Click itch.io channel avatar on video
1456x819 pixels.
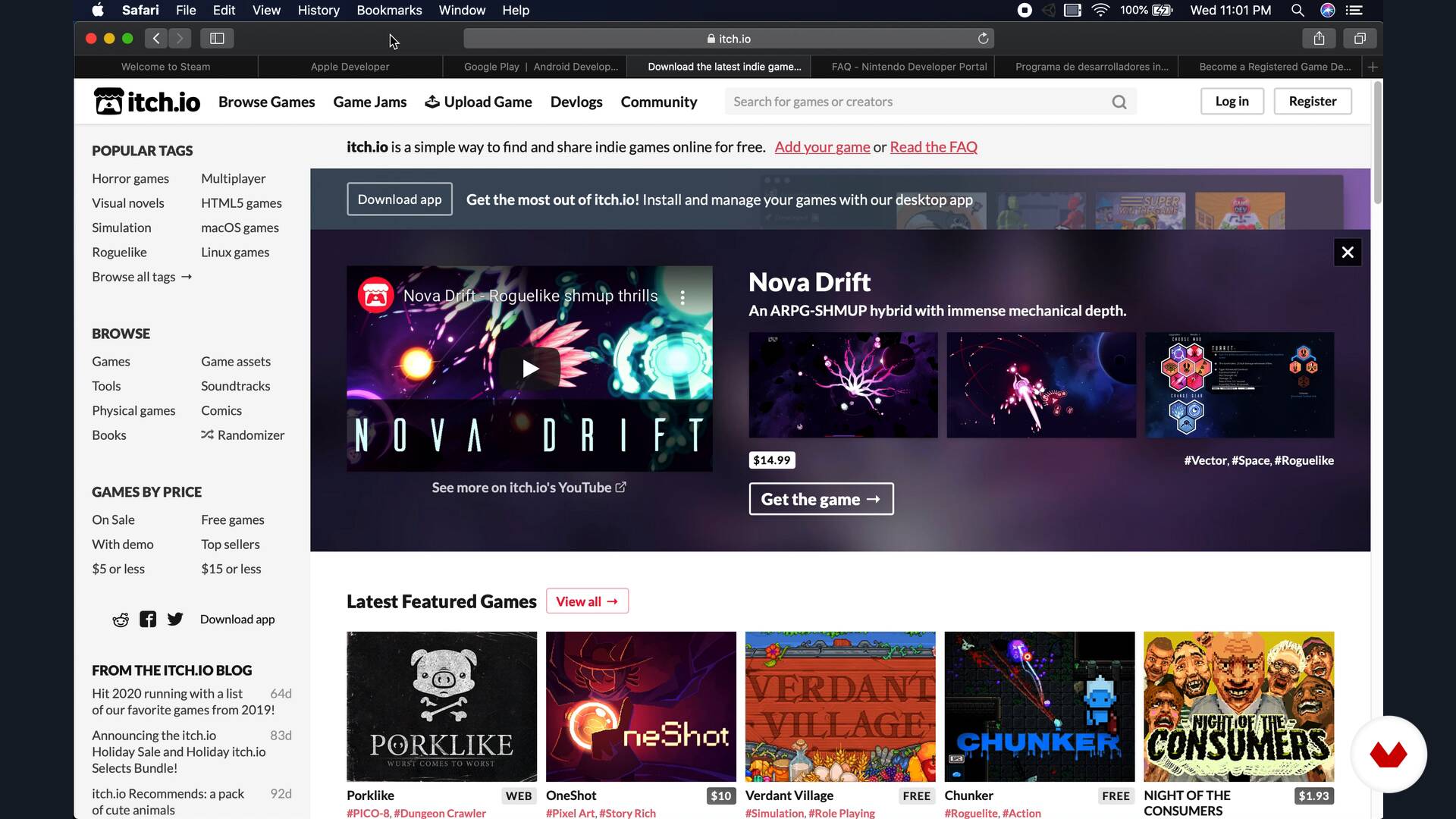tap(375, 296)
